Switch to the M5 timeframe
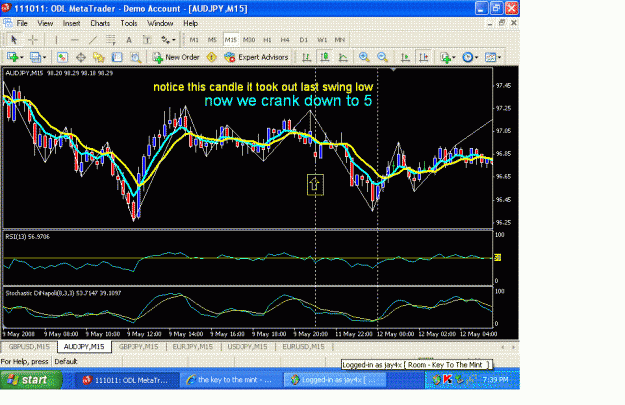 coord(212,40)
